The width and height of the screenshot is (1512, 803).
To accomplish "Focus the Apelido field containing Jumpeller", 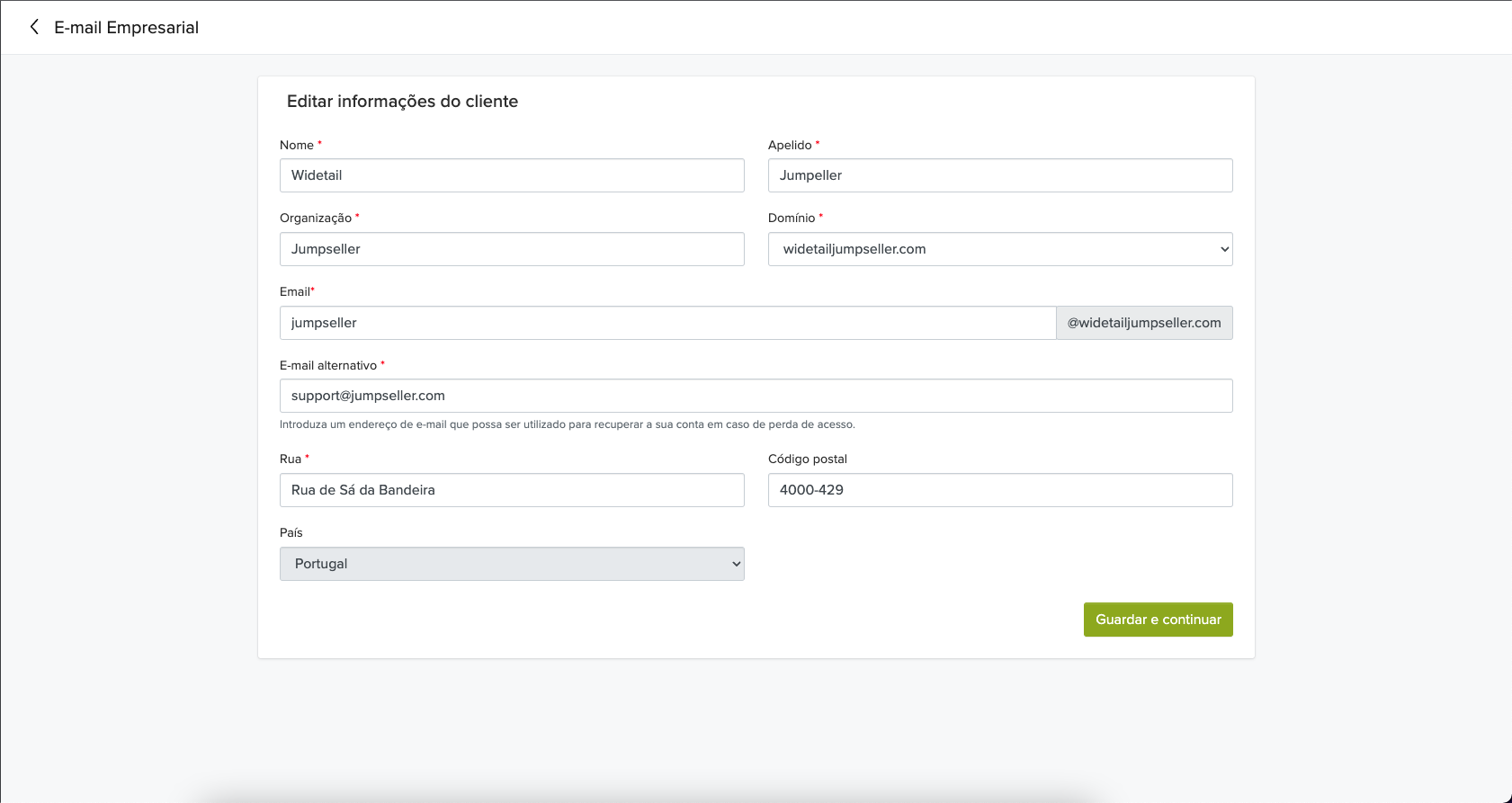I will coord(1000,175).
